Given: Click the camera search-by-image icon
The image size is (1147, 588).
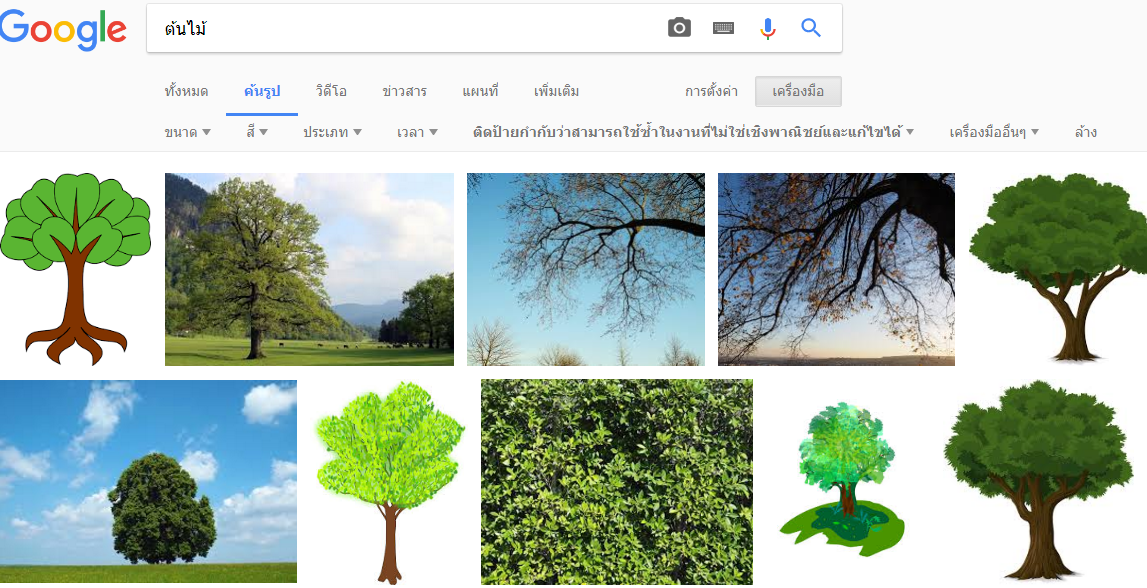Looking at the screenshot, I should pos(679,28).
